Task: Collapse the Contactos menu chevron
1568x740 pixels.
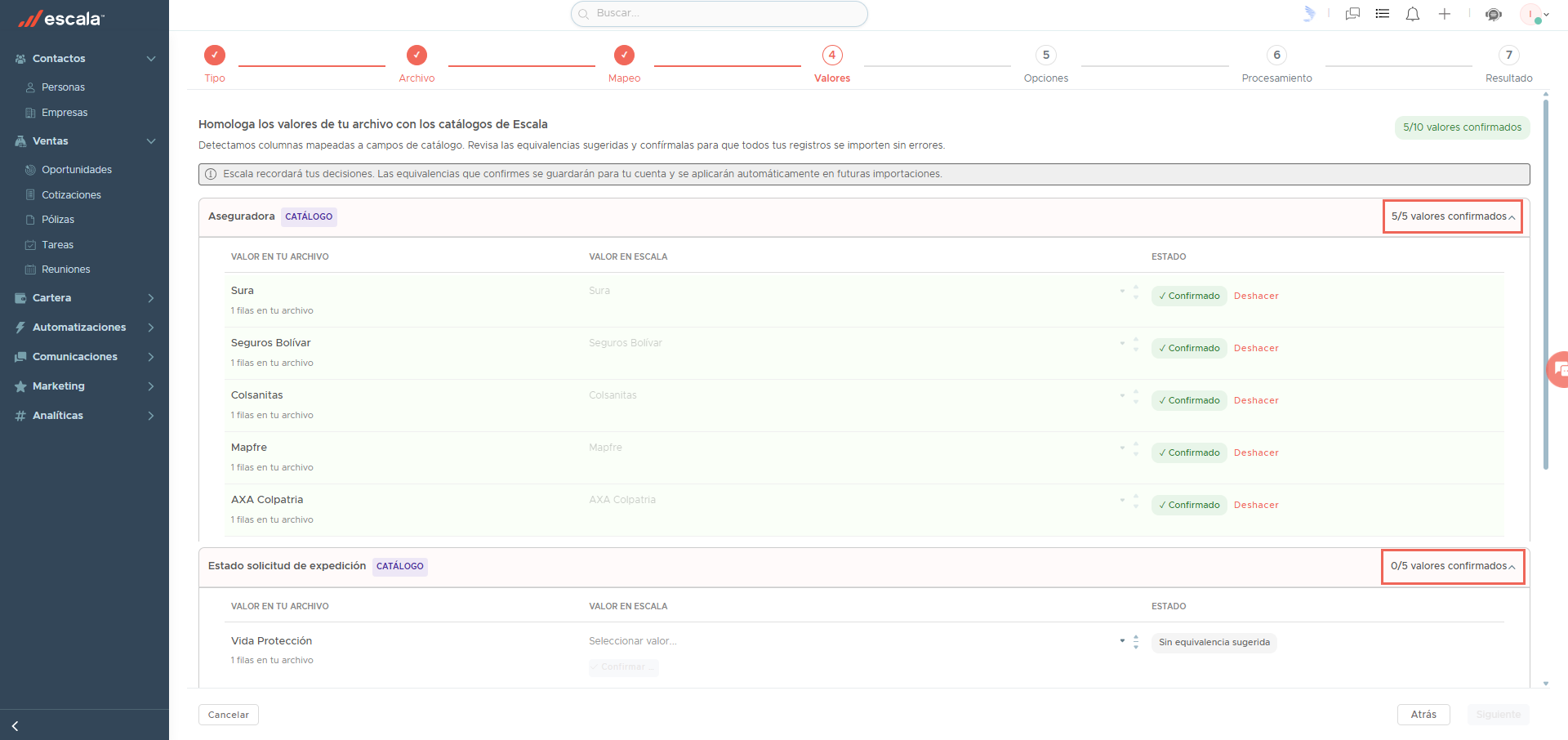Action: (151, 59)
